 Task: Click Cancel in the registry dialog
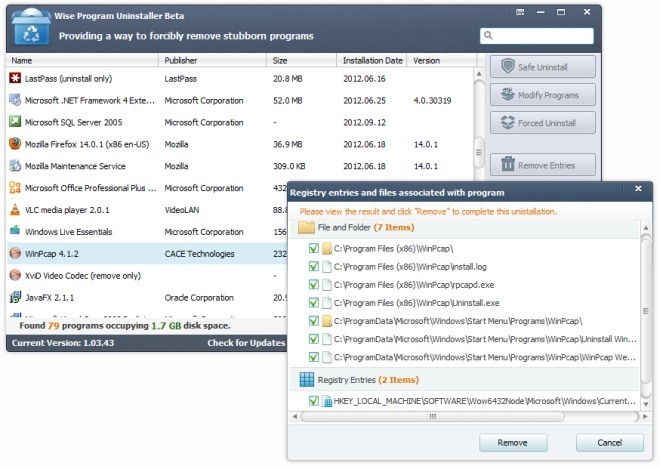[609, 442]
